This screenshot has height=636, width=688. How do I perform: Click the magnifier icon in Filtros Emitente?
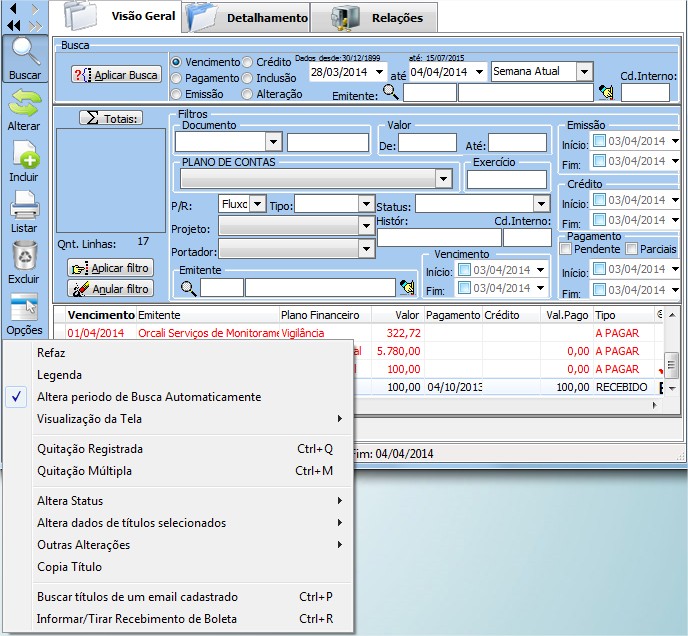(x=188, y=288)
